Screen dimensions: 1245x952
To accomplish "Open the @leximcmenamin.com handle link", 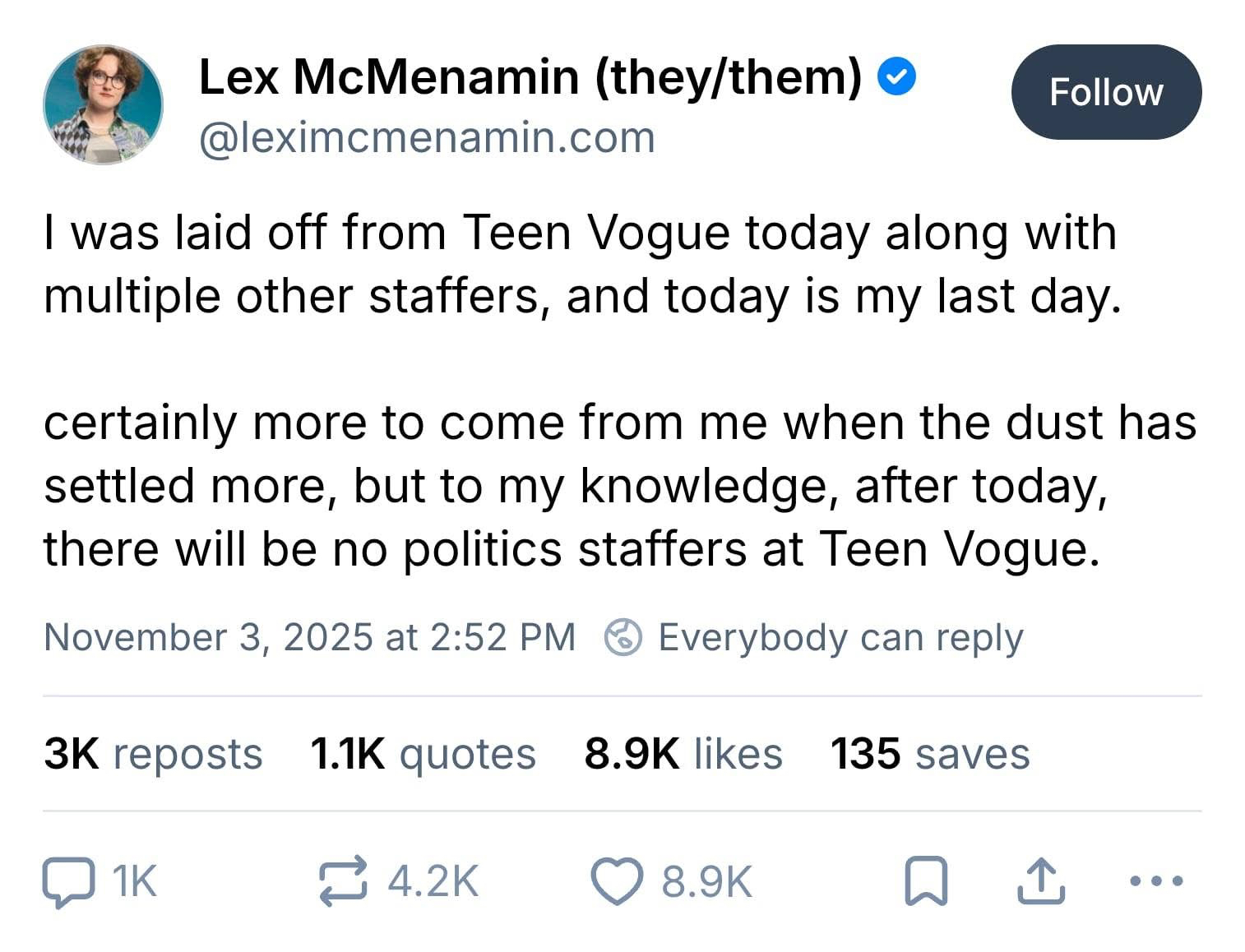I will (427, 137).
